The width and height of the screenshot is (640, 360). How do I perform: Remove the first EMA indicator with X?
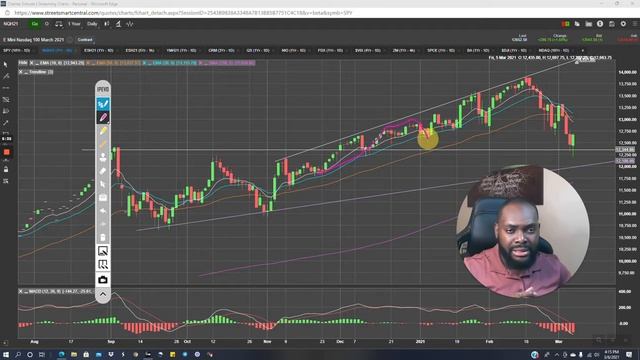[31, 63]
